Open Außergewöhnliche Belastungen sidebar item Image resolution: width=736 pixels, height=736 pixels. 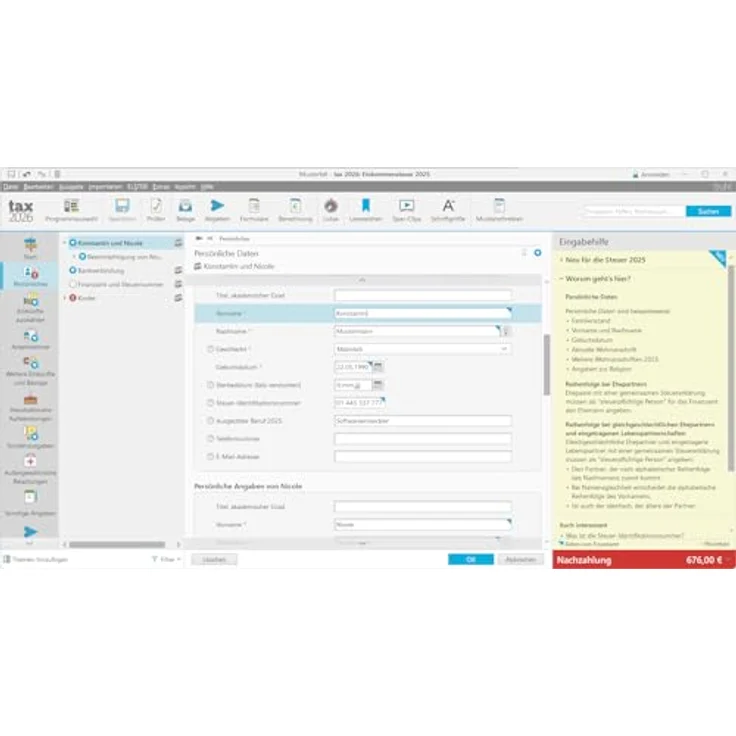pyautogui.click(x=31, y=469)
